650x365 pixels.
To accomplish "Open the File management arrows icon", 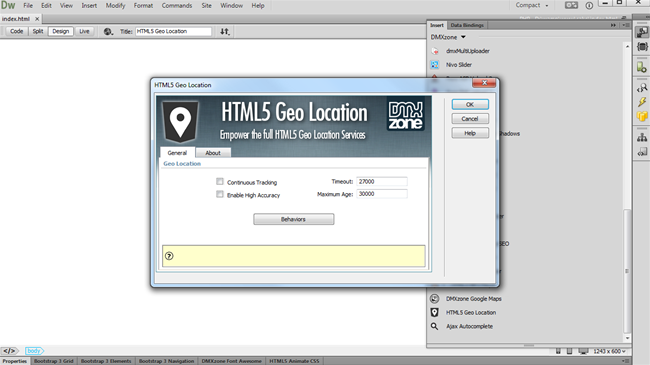I will click(225, 32).
